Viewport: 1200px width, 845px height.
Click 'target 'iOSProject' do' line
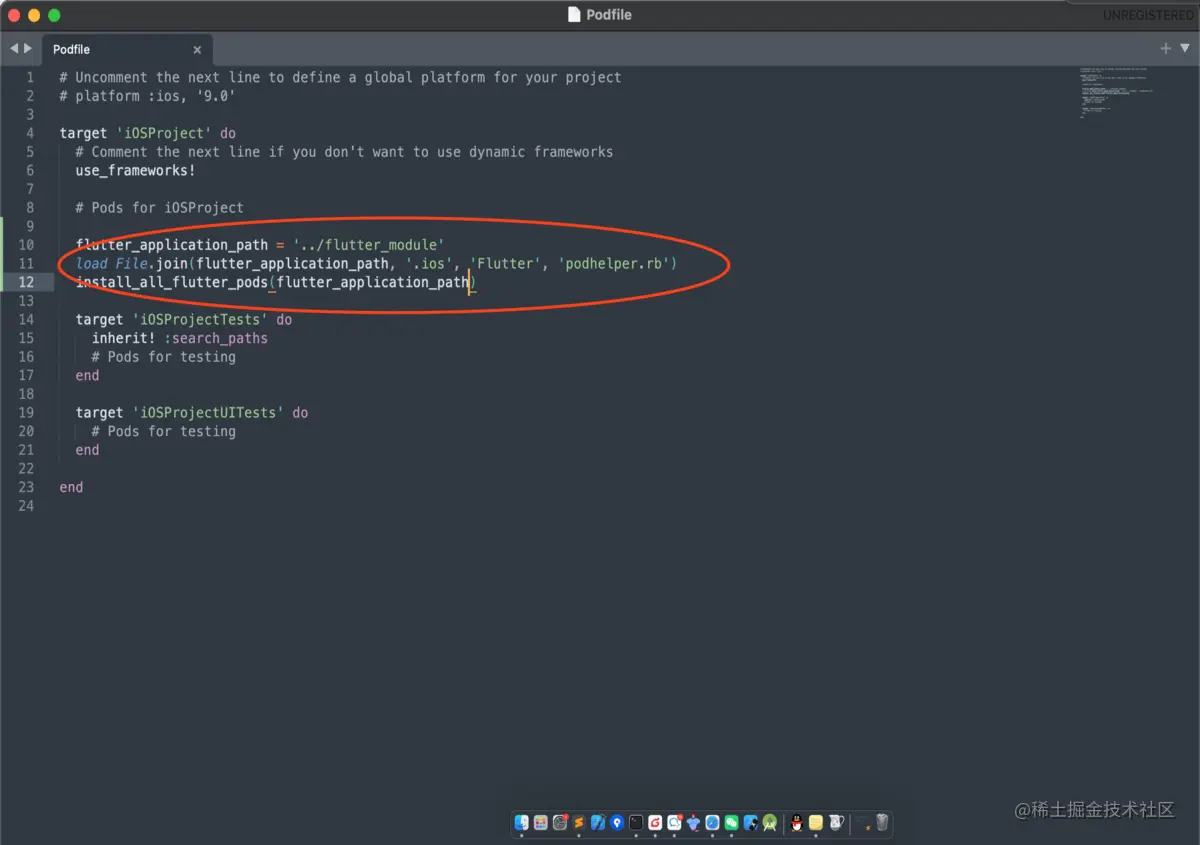click(147, 133)
